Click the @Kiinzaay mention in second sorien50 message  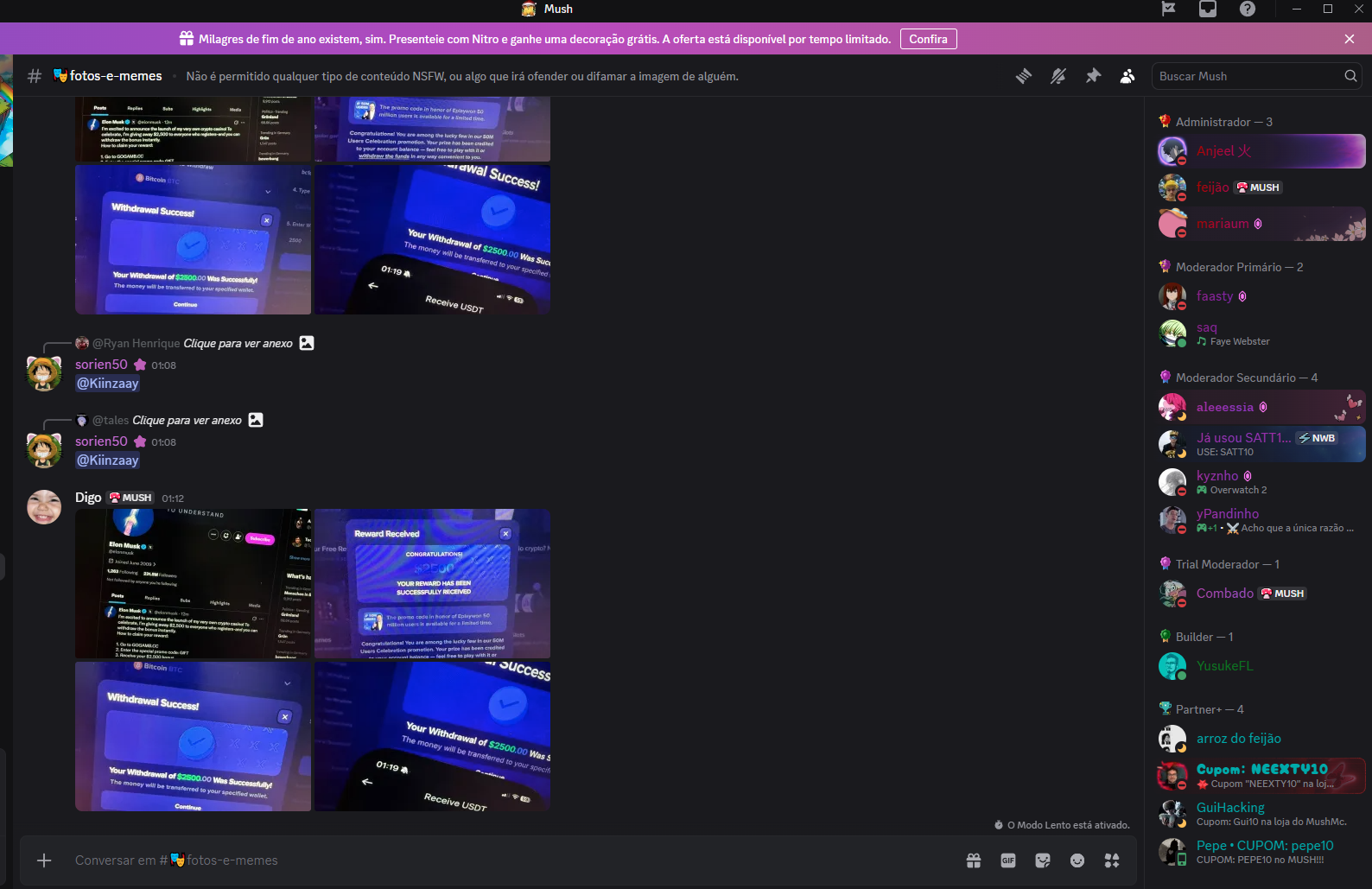pos(108,460)
